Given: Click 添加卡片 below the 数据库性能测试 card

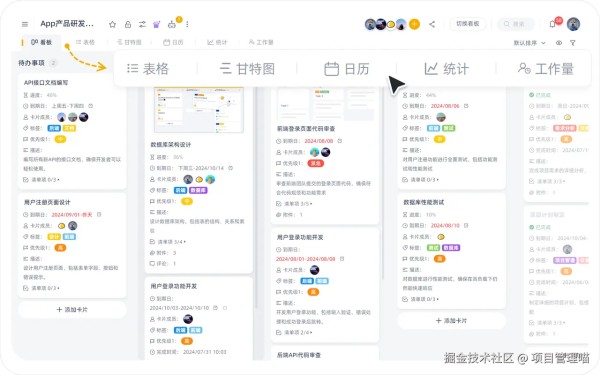Looking at the screenshot, I should 451,321.
